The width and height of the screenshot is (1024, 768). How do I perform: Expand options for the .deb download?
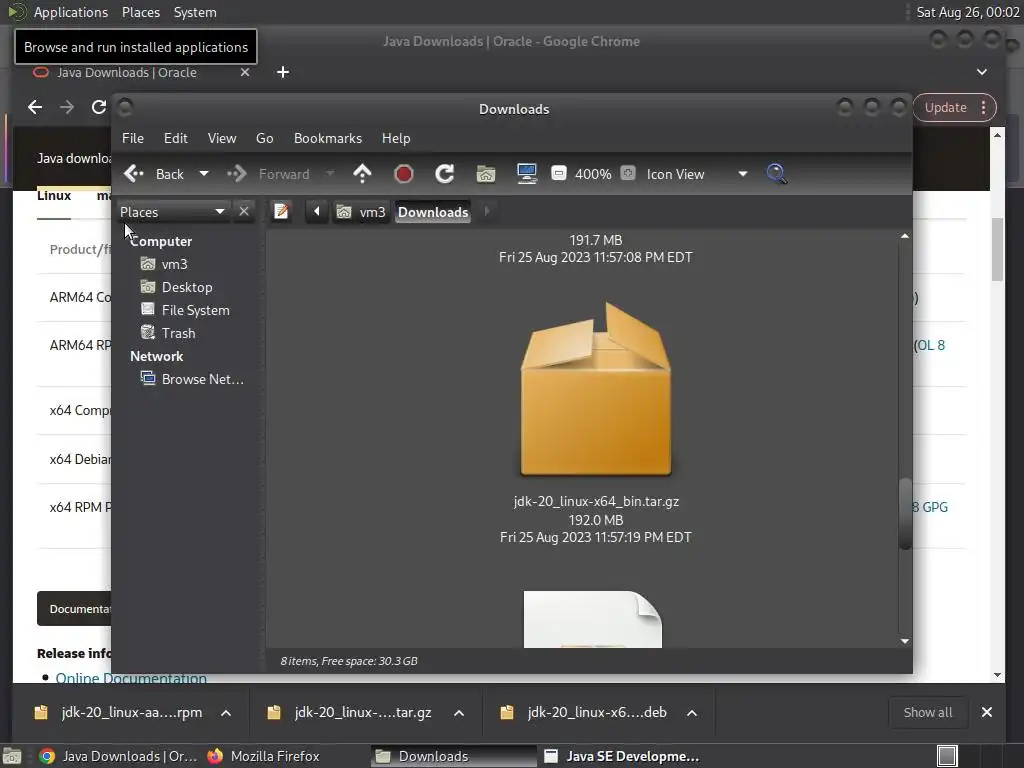[x=692, y=712]
